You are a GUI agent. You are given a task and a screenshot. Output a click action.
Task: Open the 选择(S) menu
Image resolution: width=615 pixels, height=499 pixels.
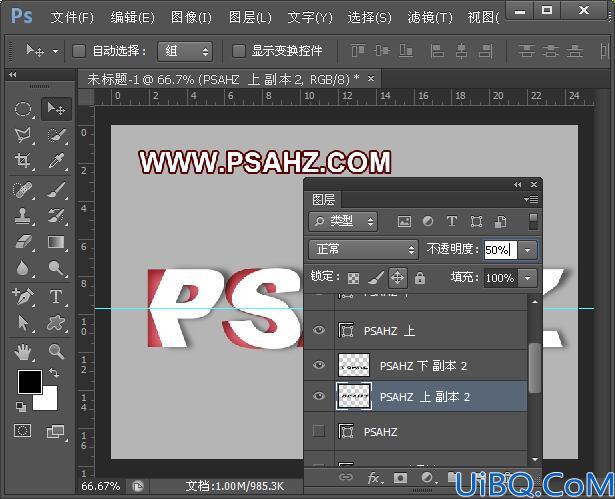coord(369,17)
